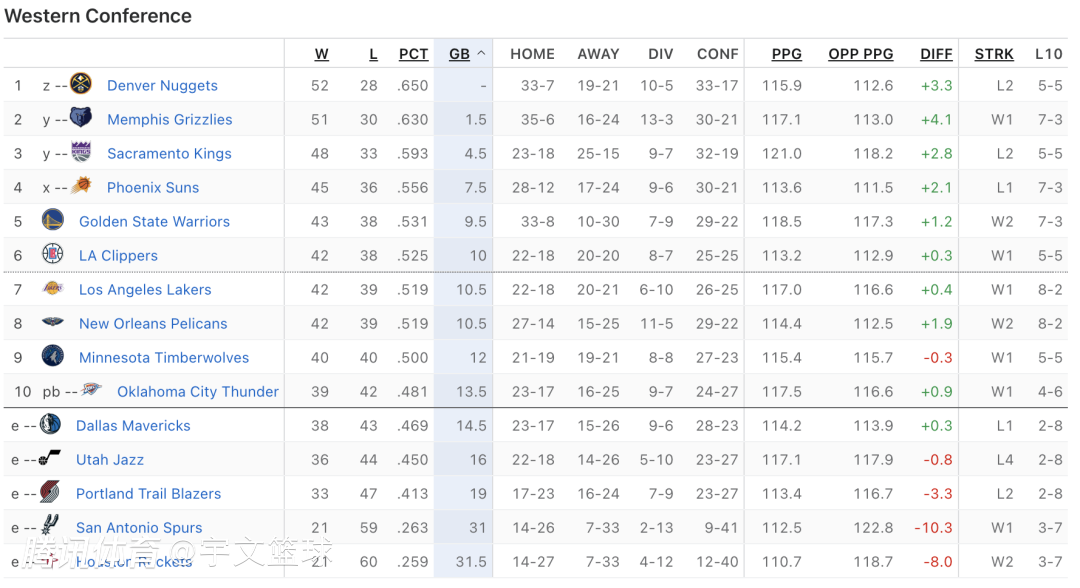Click the Dallas Mavericks logo
This screenshot has height=588, width=1080.
tap(50, 424)
